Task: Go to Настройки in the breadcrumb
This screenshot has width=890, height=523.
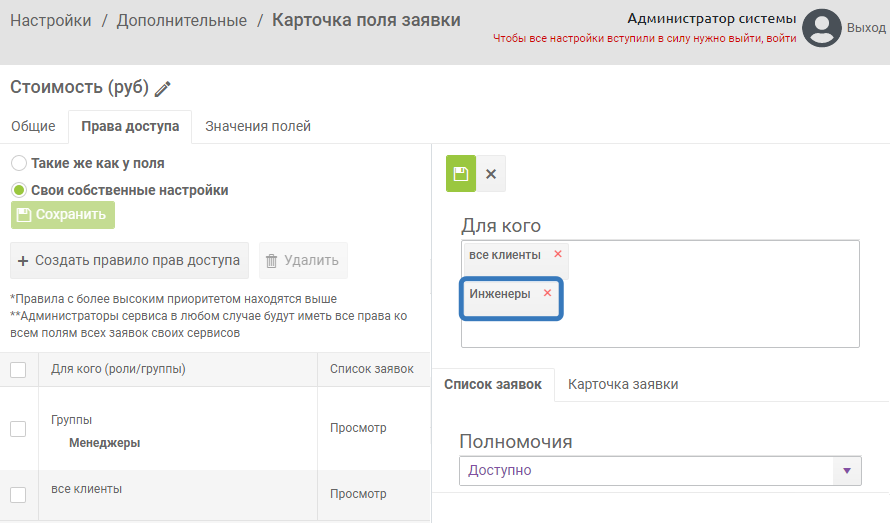Action: coord(51,20)
